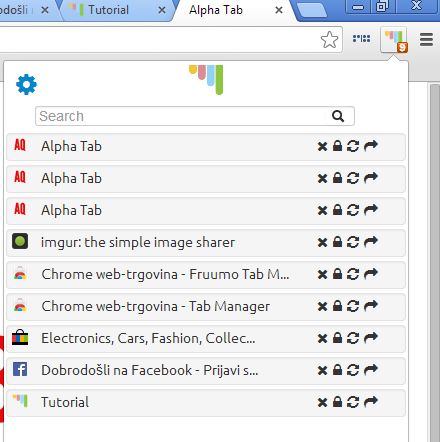Select the Tutorial row in the list
The image size is (440, 442).
click(x=206, y=403)
